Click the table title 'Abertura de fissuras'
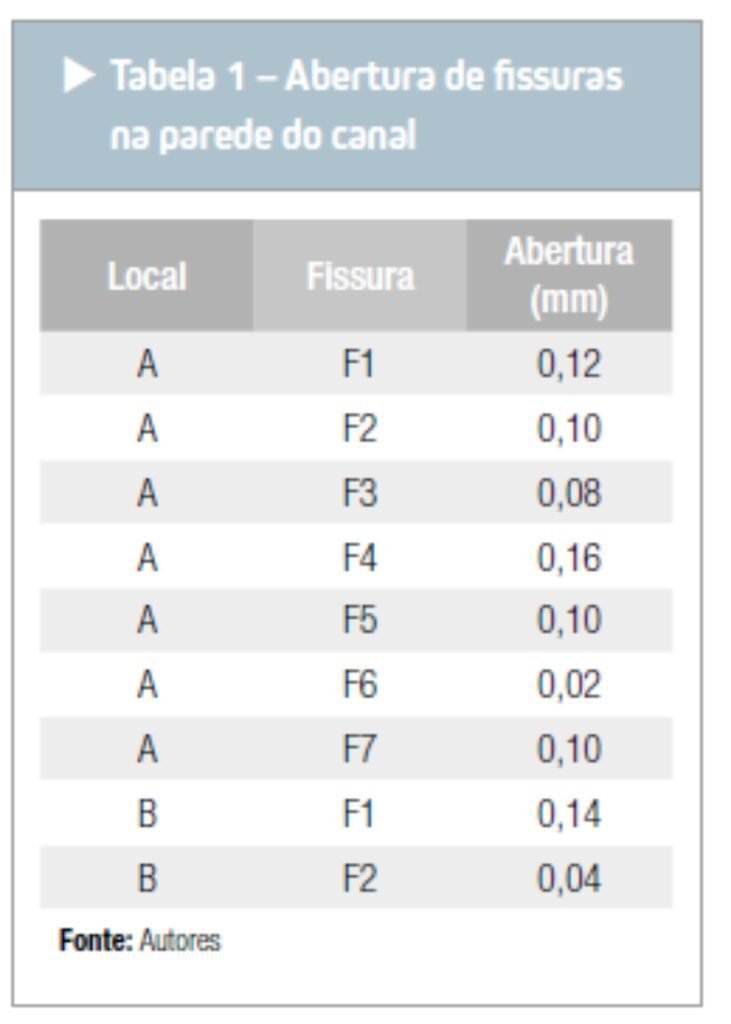 [454, 76]
